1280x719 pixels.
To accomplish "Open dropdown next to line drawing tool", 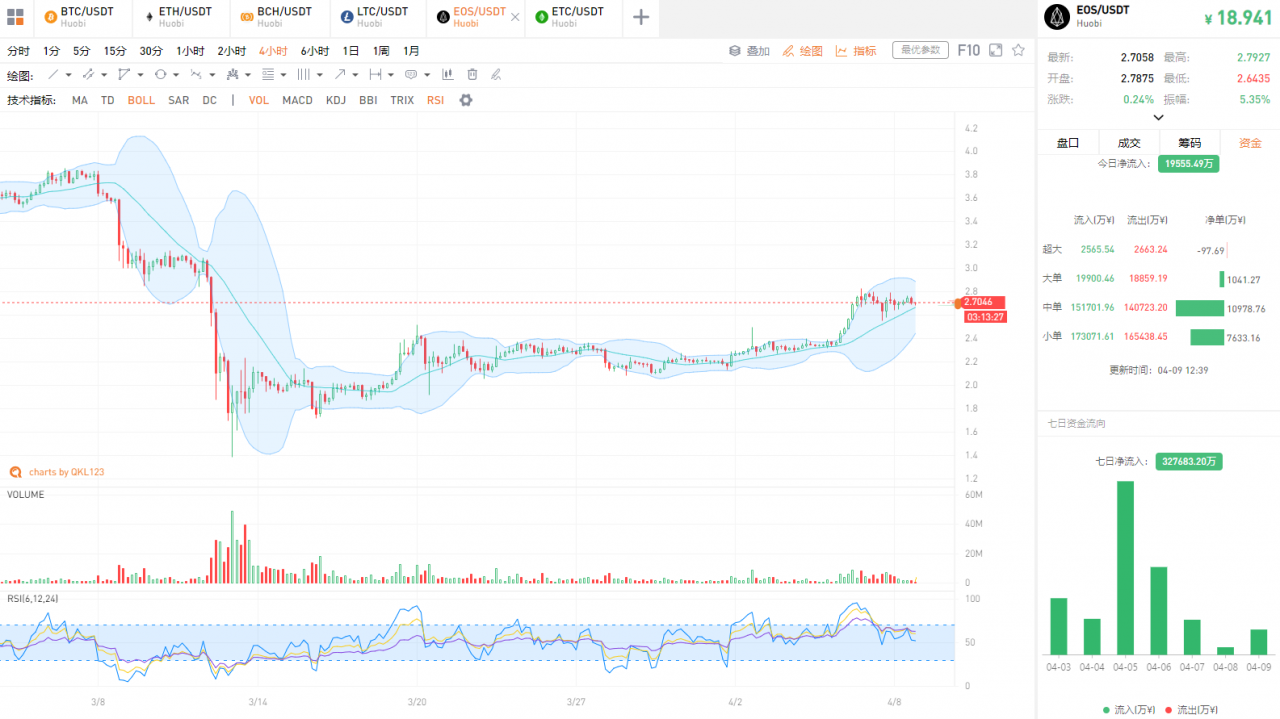I will point(69,75).
